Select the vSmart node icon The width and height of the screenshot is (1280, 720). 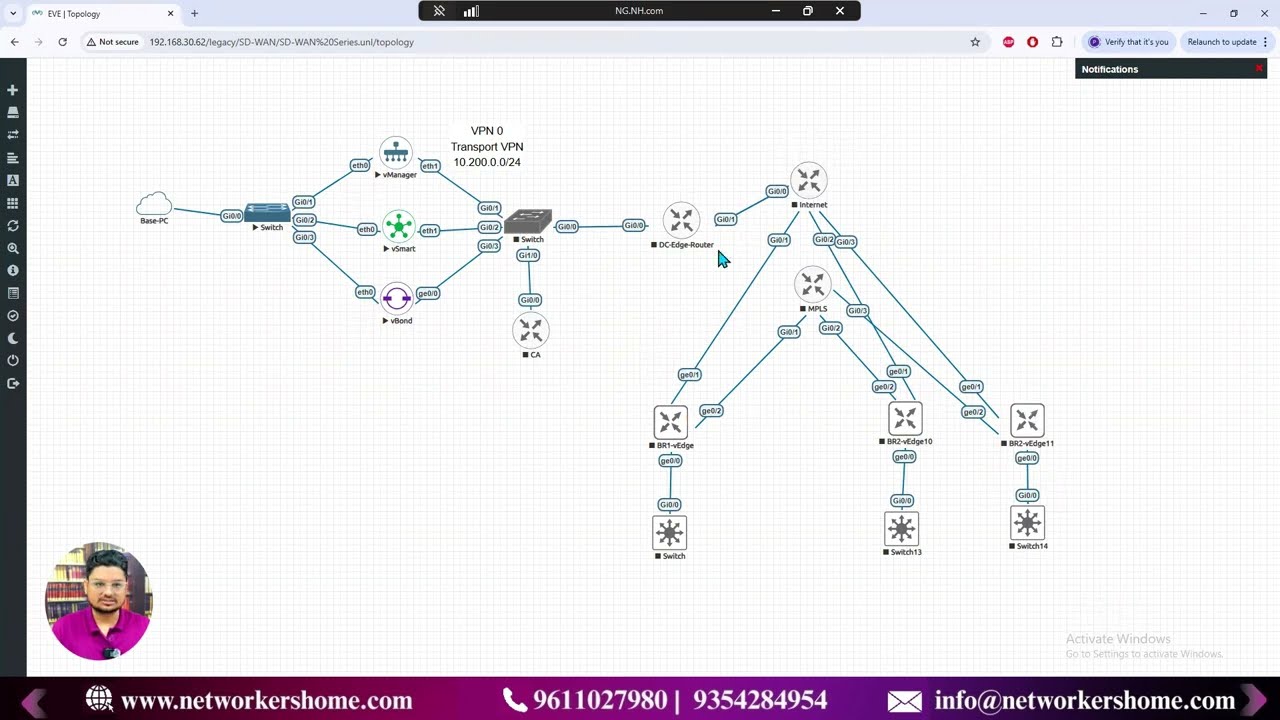tap(399, 227)
